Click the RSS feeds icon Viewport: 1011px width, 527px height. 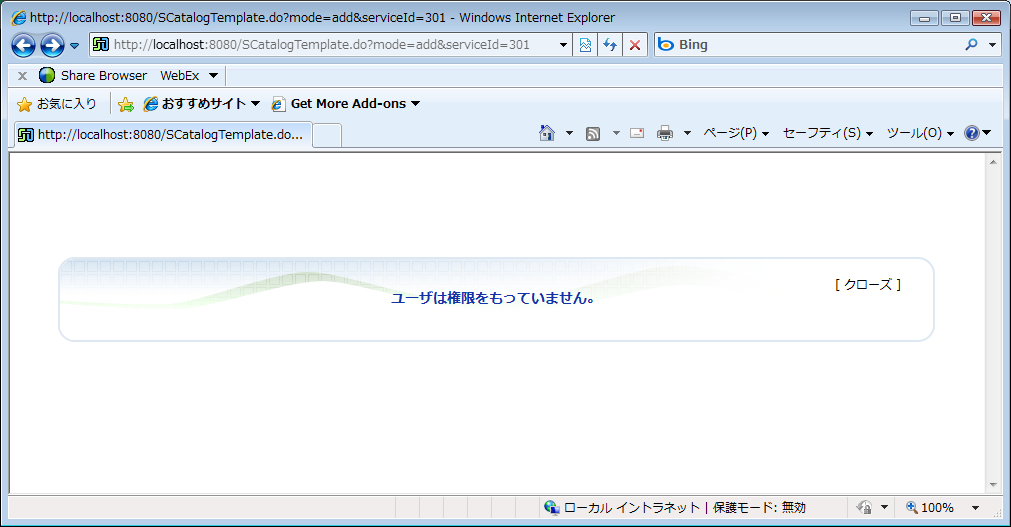[x=593, y=134]
